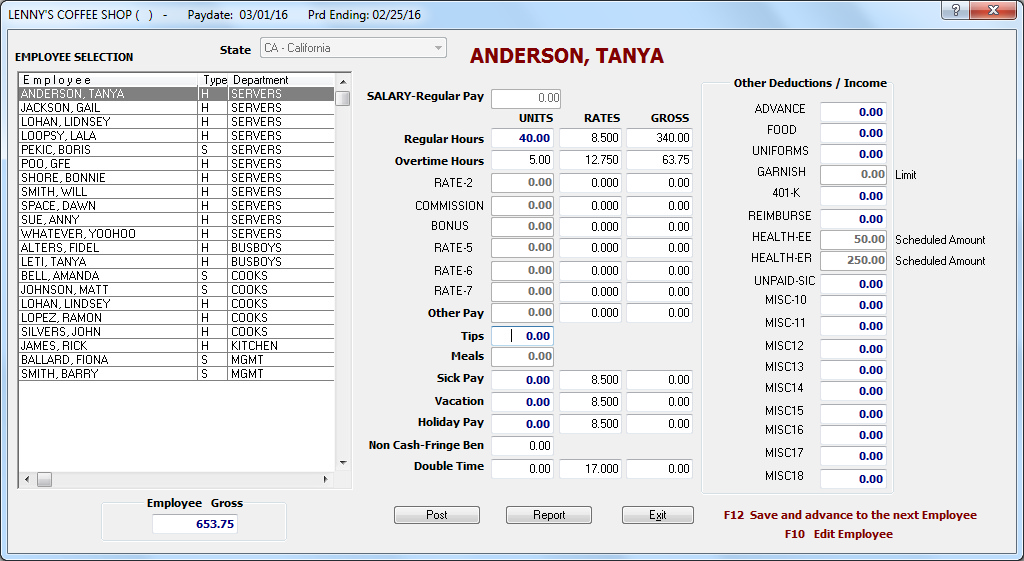The image size is (1024, 561).
Task: Click the Overtime Hours units field
Action: [x=522, y=160]
